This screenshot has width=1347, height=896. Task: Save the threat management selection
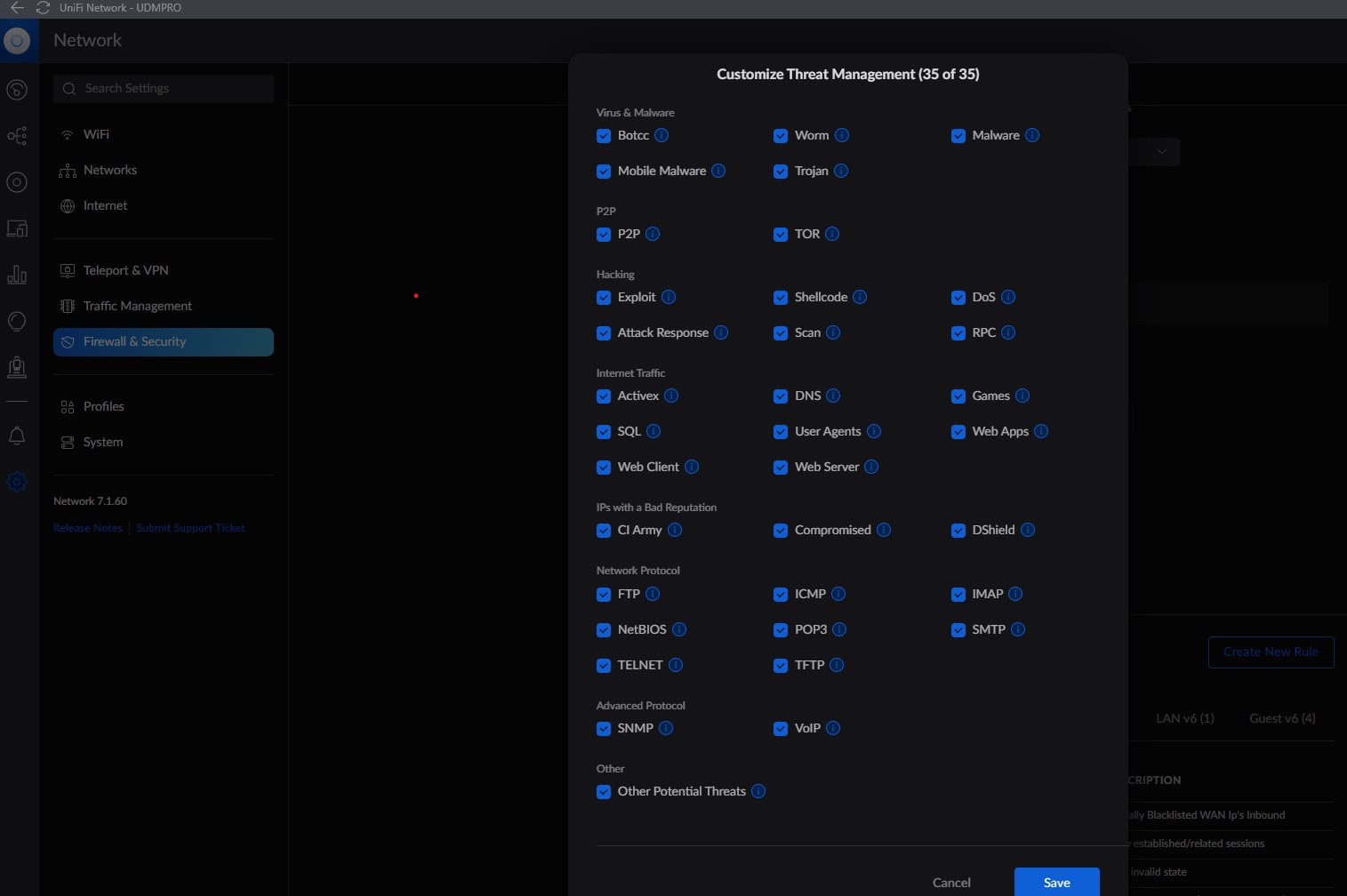pyautogui.click(x=1056, y=882)
